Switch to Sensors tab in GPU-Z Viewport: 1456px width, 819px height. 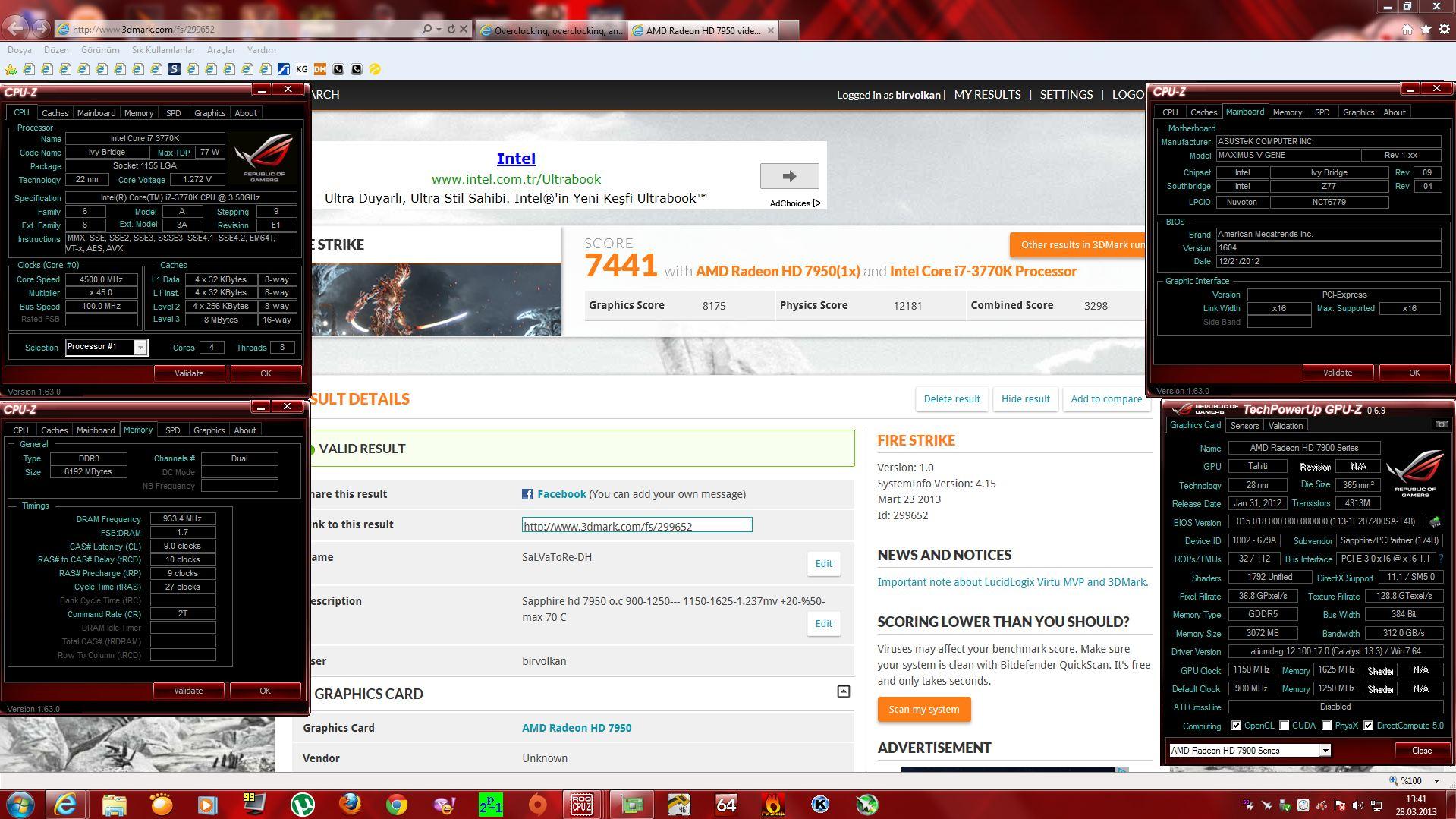coord(1244,426)
